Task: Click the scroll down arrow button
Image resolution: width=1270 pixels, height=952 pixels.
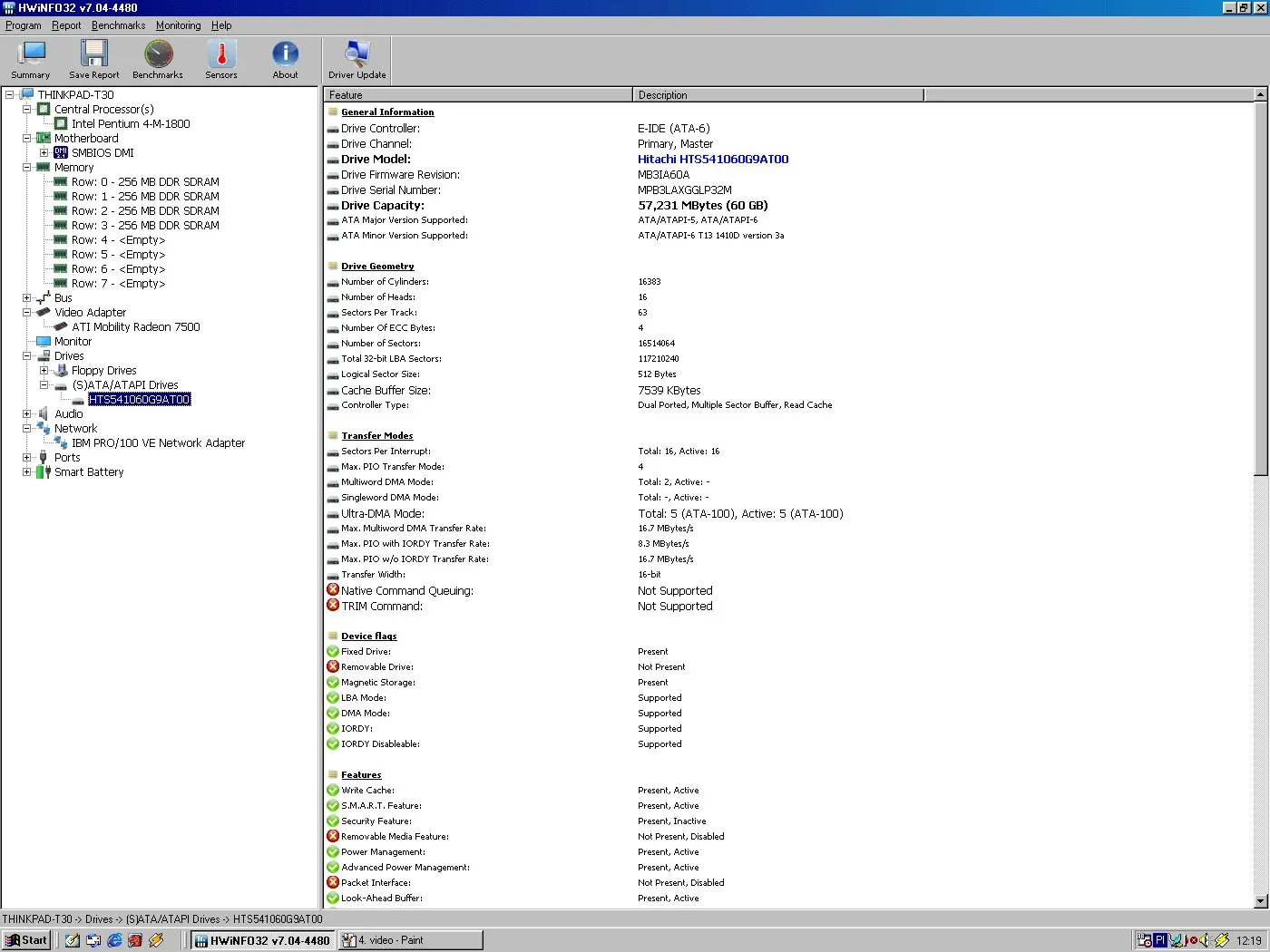Action: (x=1261, y=901)
